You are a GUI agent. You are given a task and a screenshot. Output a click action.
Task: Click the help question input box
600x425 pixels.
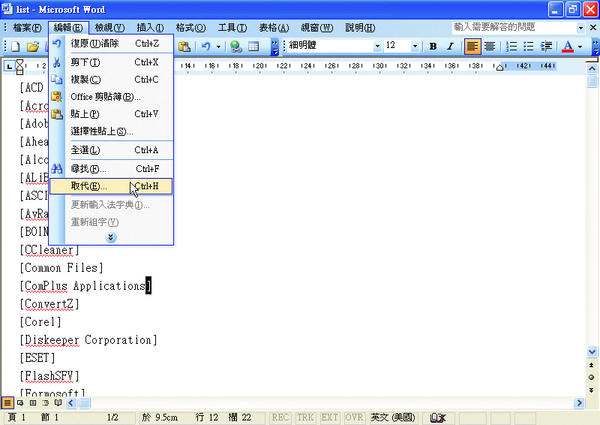pos(514,28)
